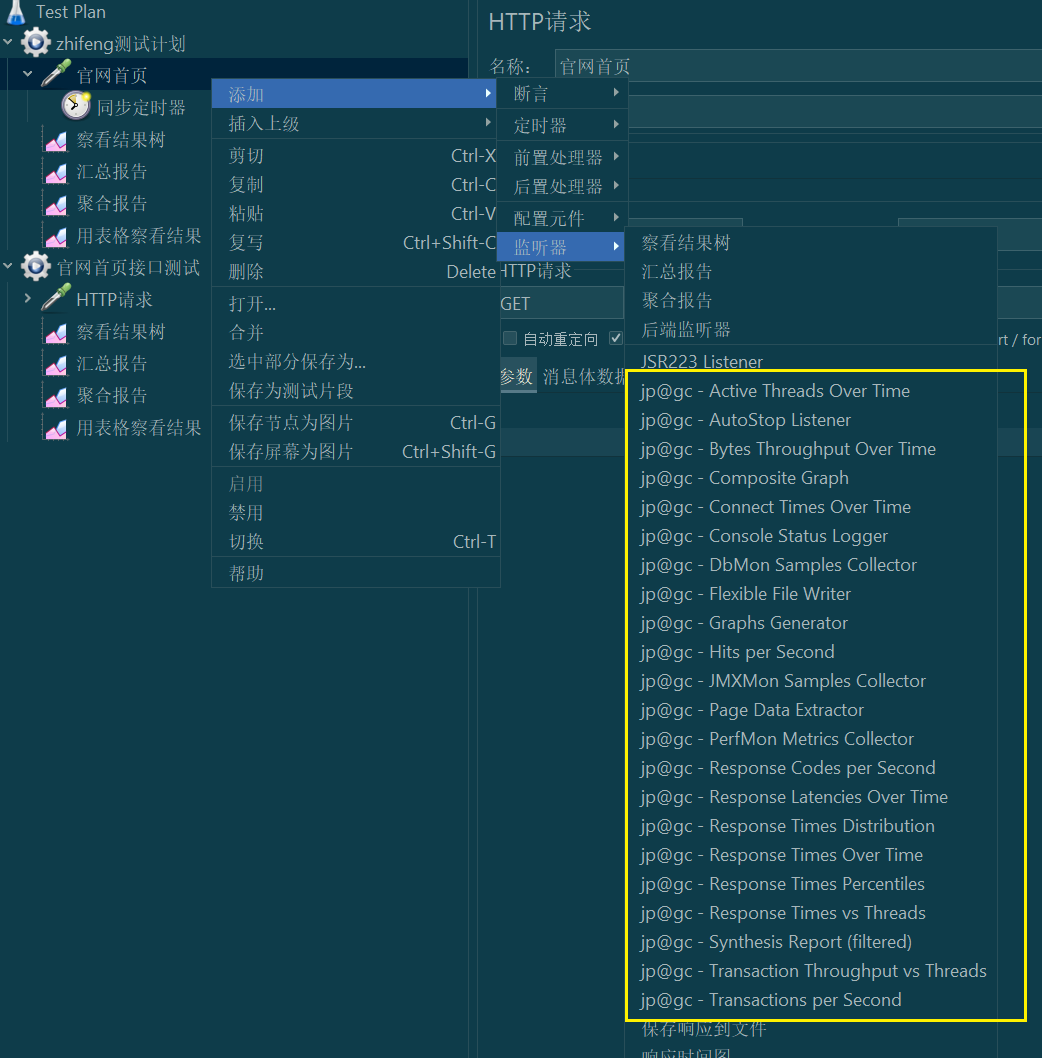Add jp@gc - AutoStop Listener
The height and width of the screenshot is (1058, 1042).
[811, 420]
